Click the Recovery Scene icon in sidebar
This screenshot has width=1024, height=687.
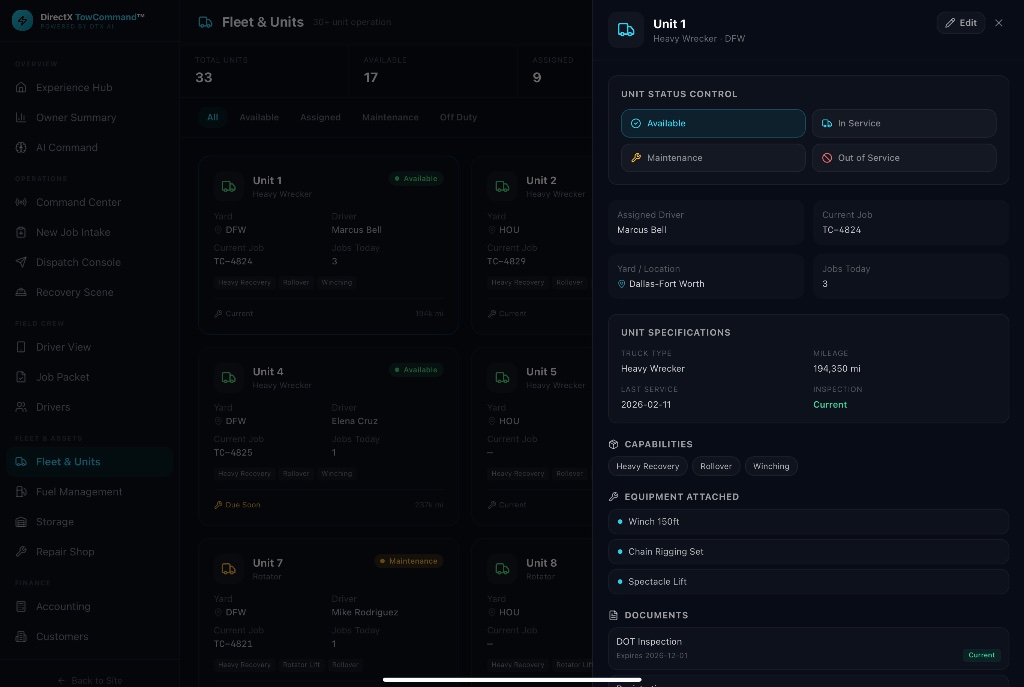(x=21, y=293)
